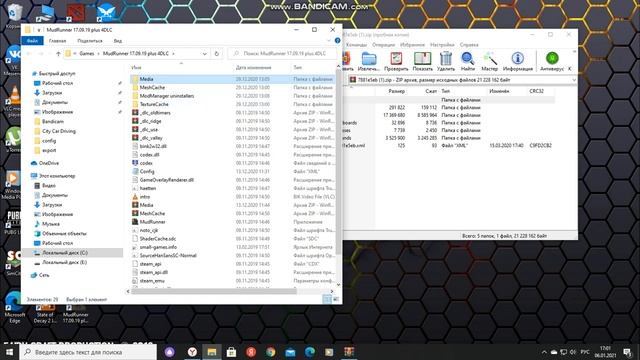Open the WinRAR Избранное menu
The image size is (640, 360).
click(412, 44)
